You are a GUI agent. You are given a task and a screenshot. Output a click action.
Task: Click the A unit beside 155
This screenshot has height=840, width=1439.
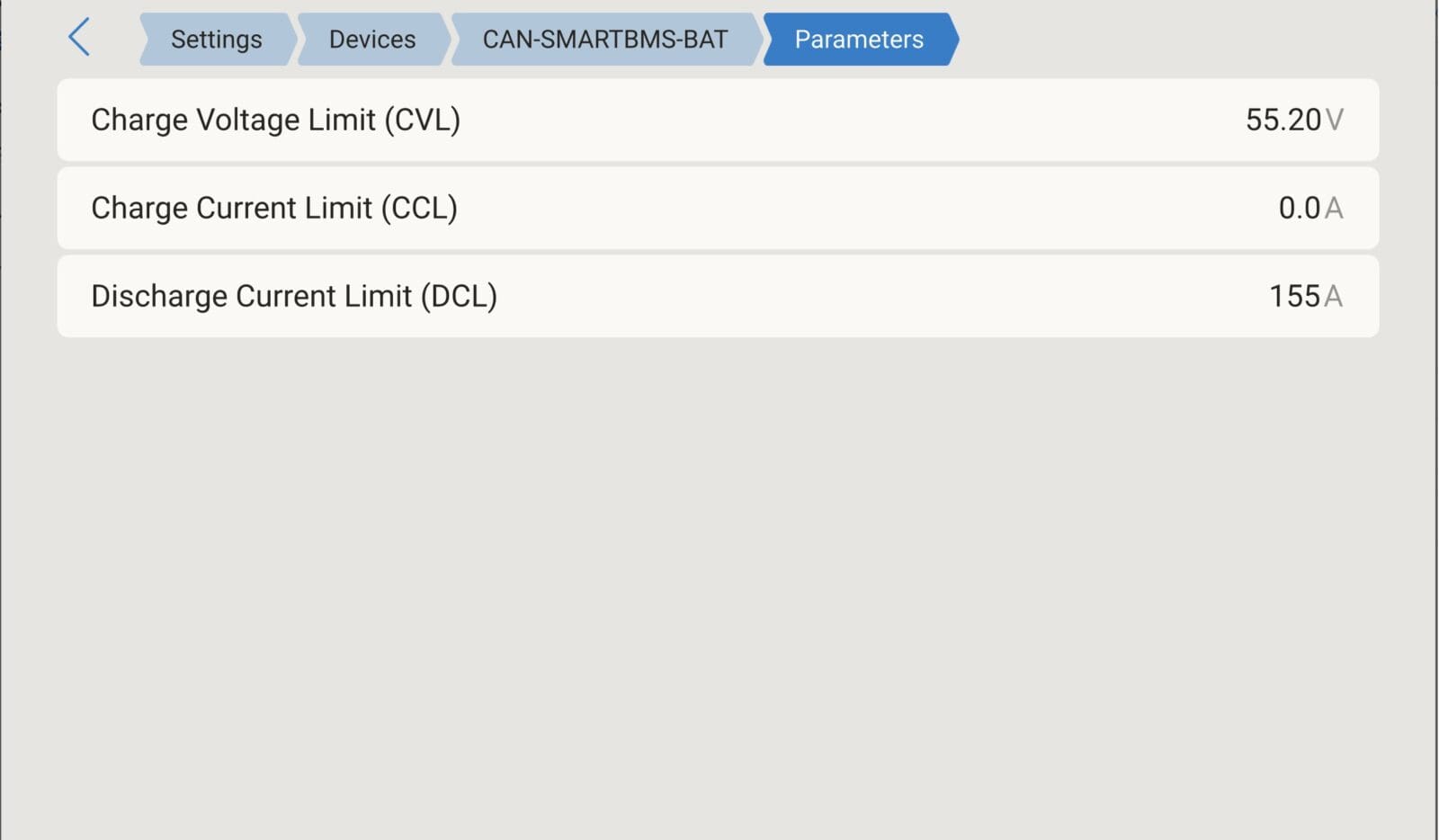(x=1335, y=296)
